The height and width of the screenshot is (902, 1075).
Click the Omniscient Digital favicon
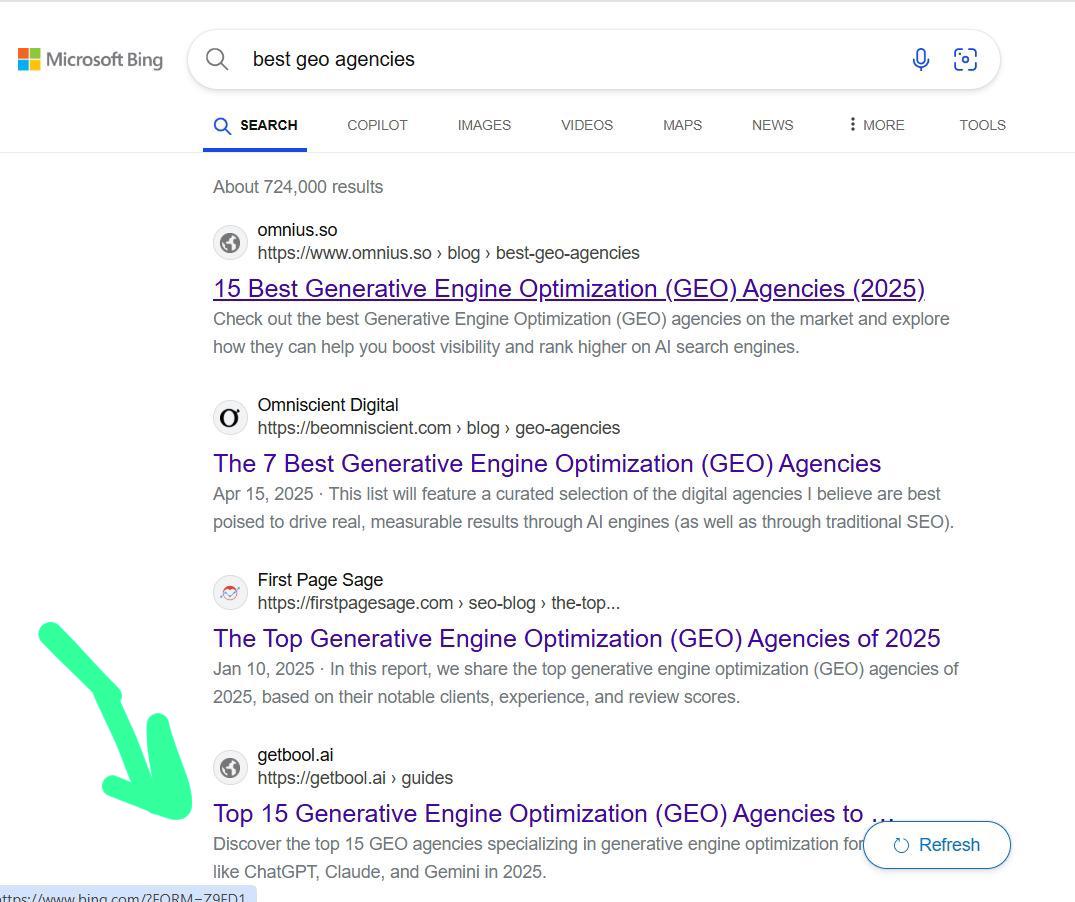(230, 417)
